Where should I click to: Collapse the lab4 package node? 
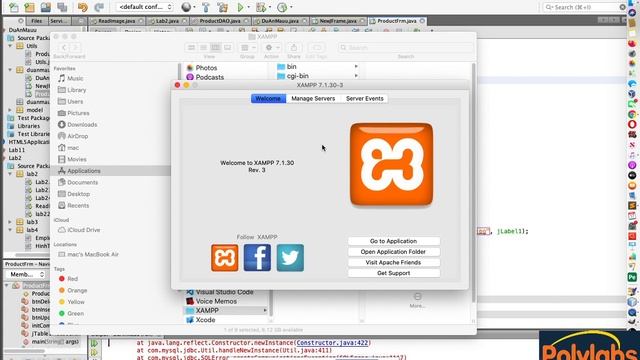(10, 230)
